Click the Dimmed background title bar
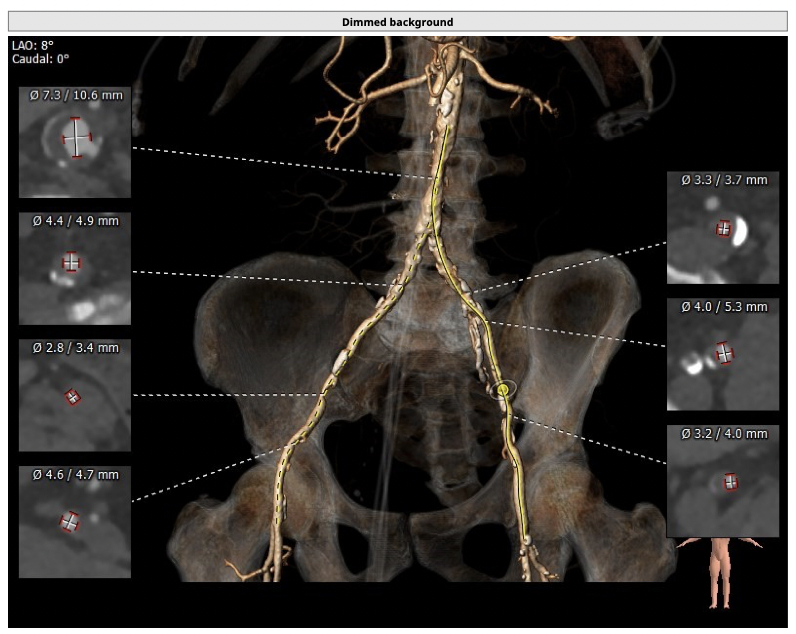Image resolution: width=796 pixels, height=634 pixels. (x=397, y=21)
